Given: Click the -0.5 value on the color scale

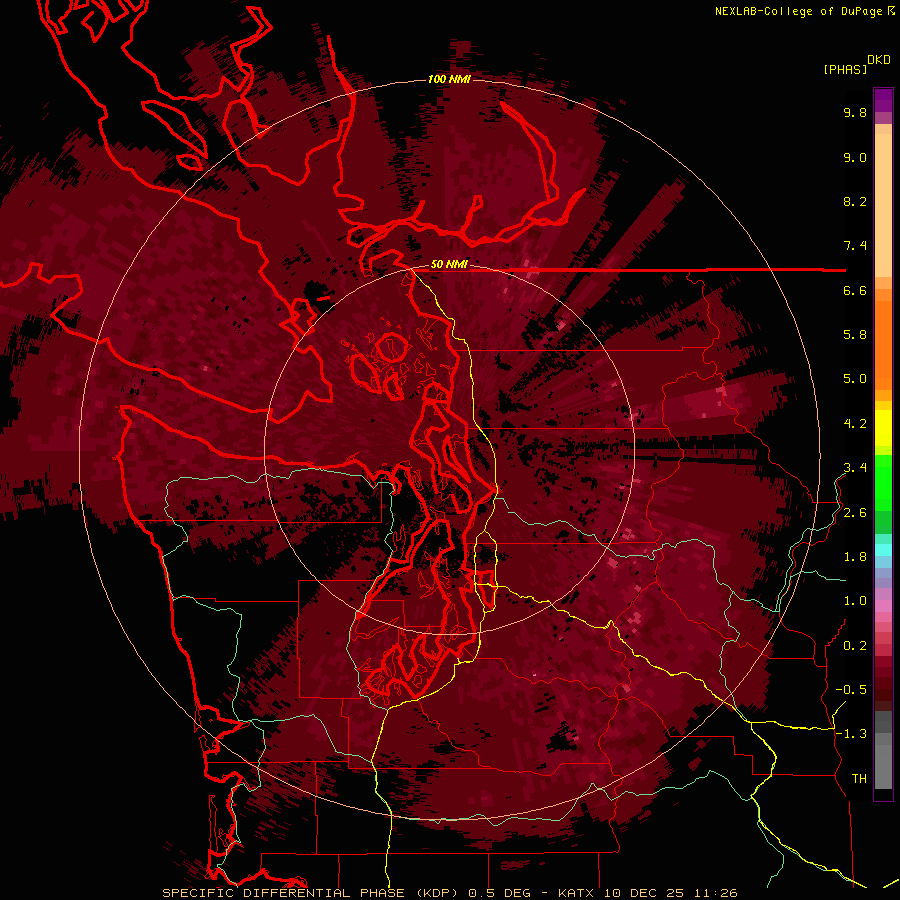Looking at the screenshot, I should point(851,690).
